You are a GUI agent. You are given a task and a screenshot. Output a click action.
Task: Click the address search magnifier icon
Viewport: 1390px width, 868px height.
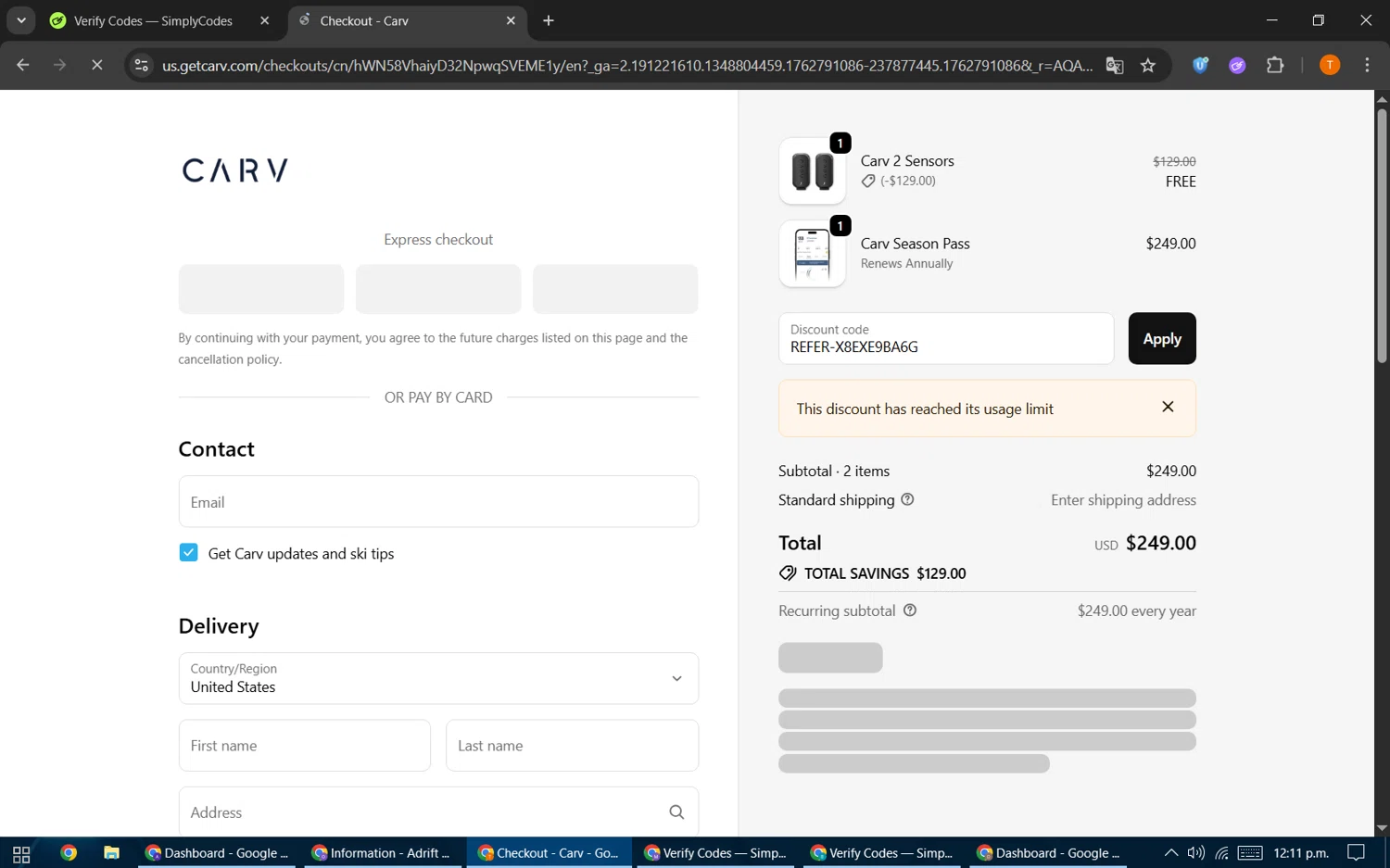click(x=676, y=811)
